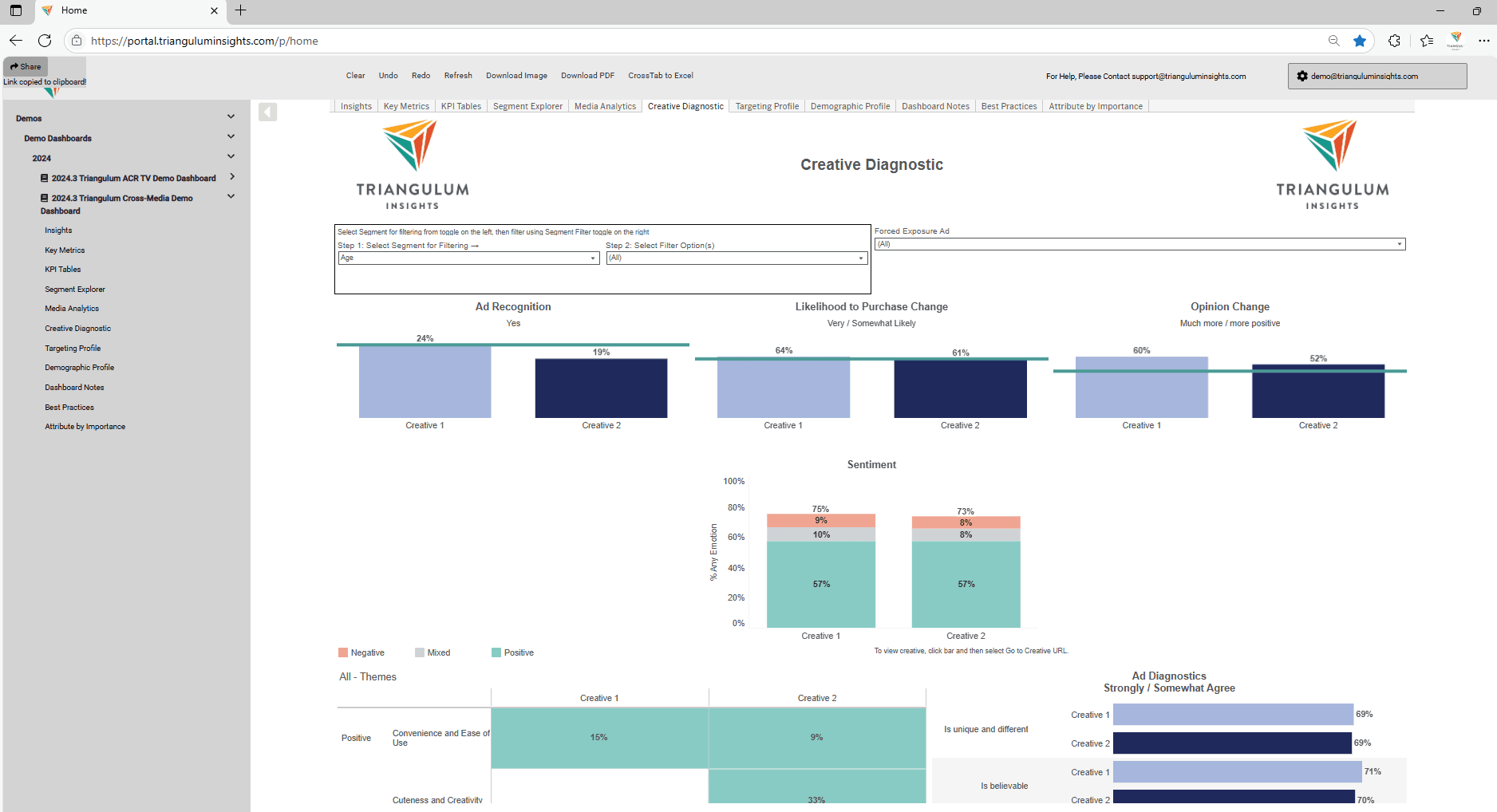Click the back navigation arrow

pos(16,40)
